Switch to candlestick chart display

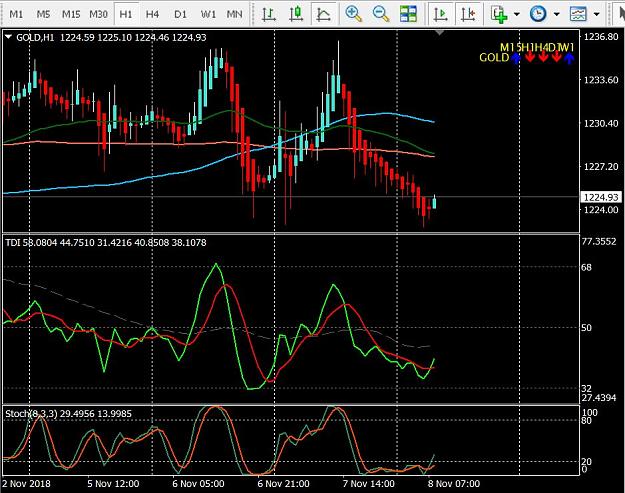pos(296,14)
